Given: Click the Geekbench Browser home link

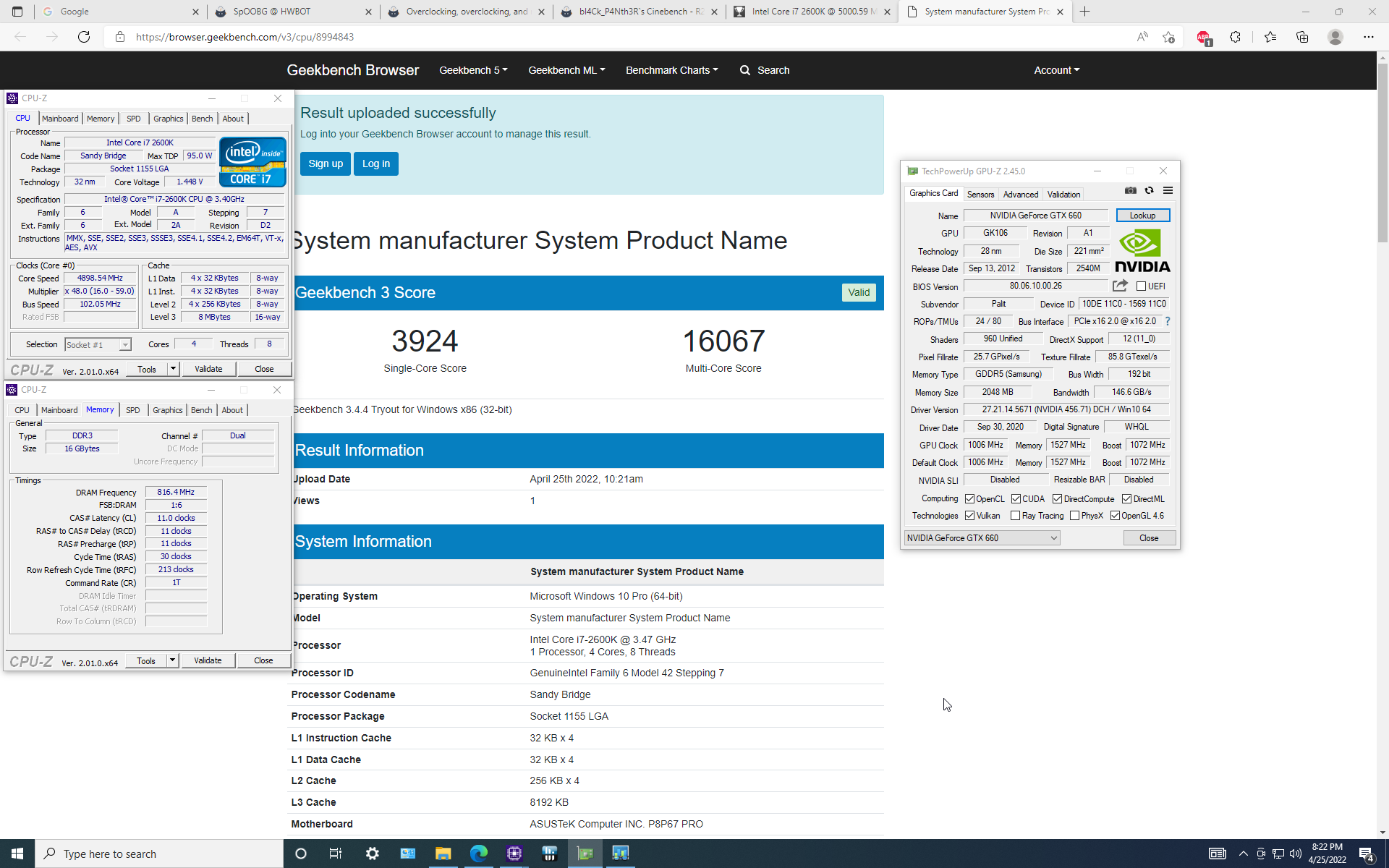Looking at the screenshot, I should point(352,70).
